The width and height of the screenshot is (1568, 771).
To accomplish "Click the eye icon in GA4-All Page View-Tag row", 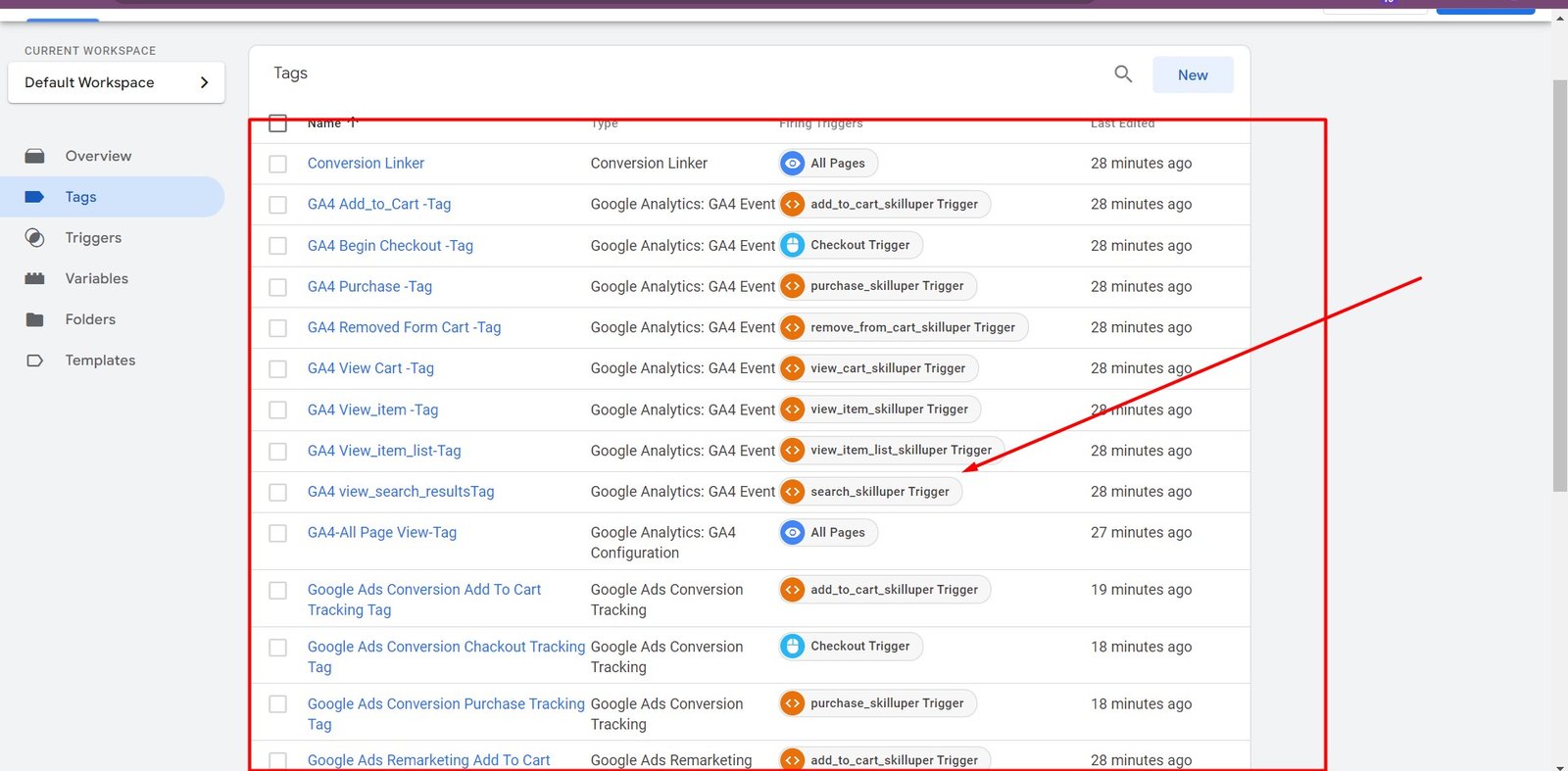I will click(793, 533).
